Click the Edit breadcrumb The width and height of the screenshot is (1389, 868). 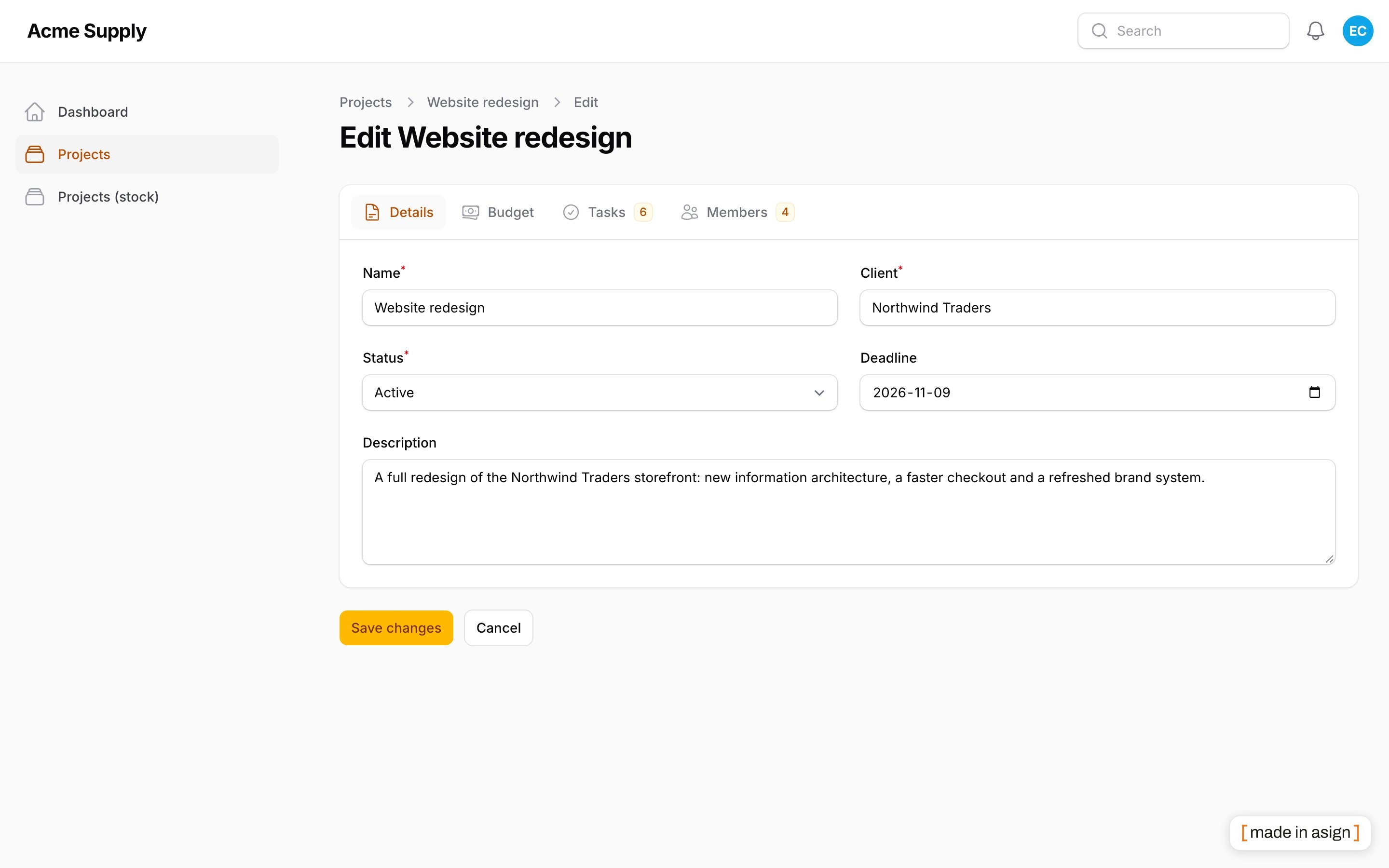pyautogui.click(x=586, y=102)
